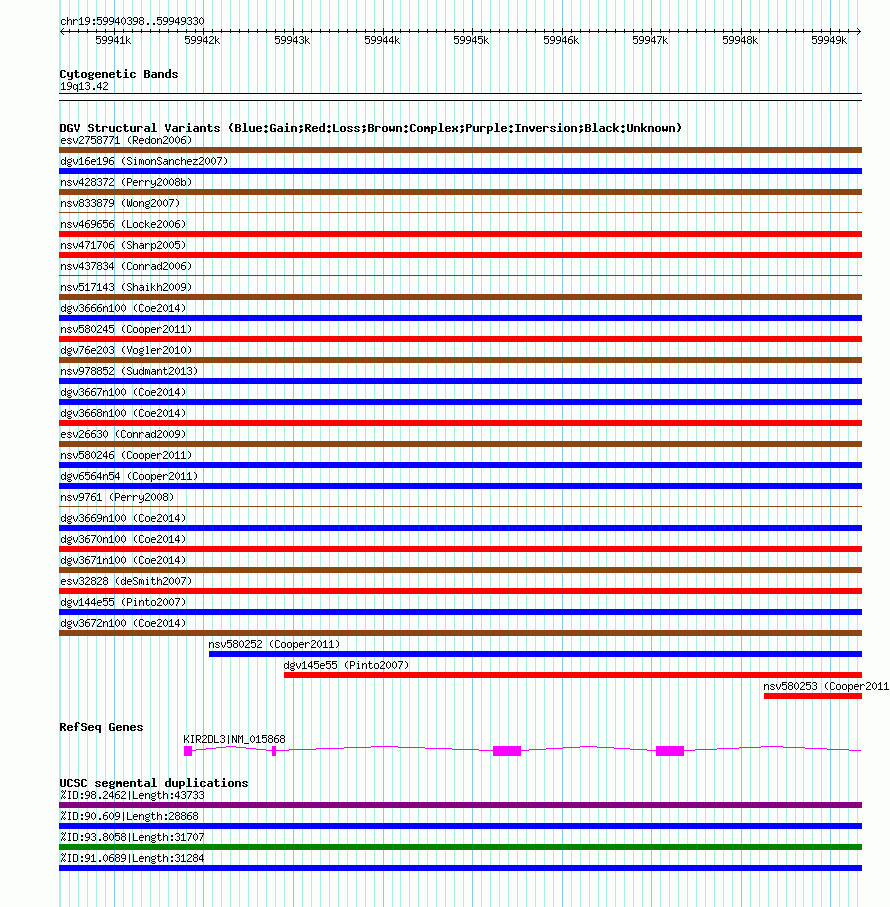Click the dgv3671n100 (Coe2014) label
Image resolution: width=890 pixels, height=907 pixels.
(123, 561)
